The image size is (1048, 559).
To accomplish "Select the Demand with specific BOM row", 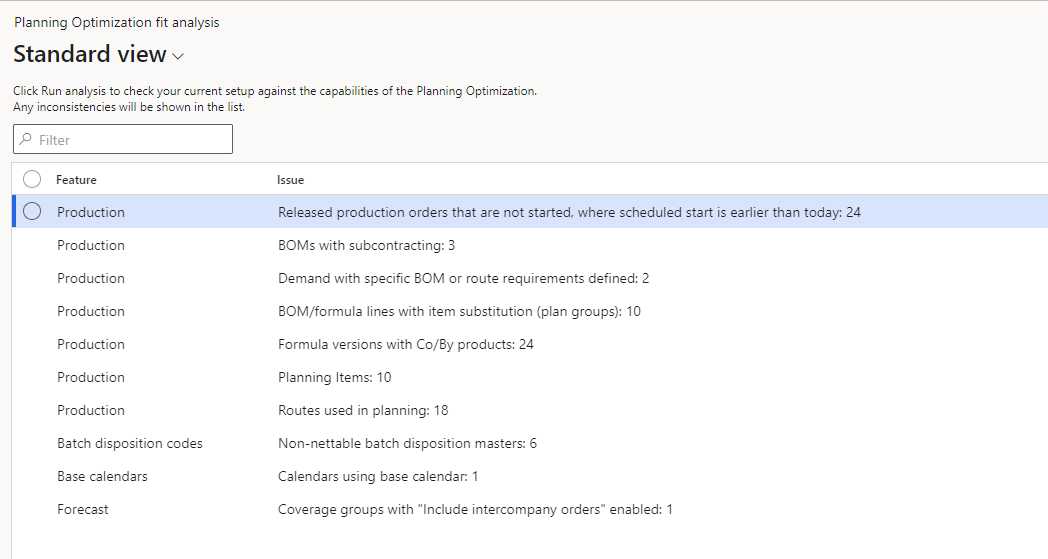I will pyautogui.click(x=463, y=278).
